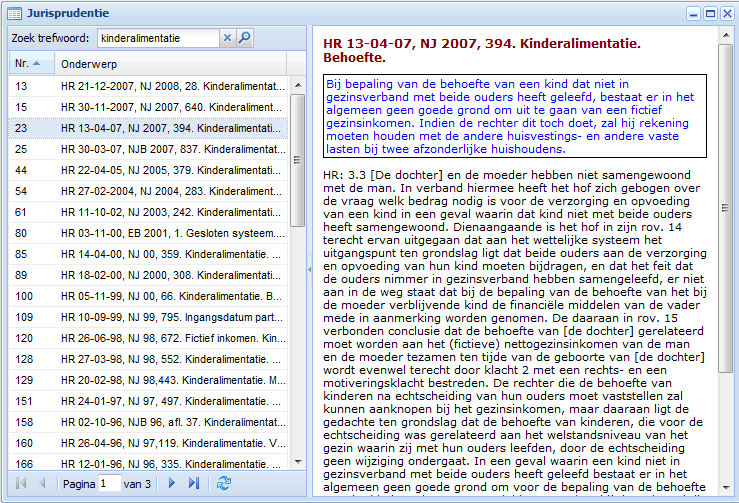Viewport: 739px width, 503px height.
Task: Select row 129 HR 20-02-98
Action: tap(148, 380)
